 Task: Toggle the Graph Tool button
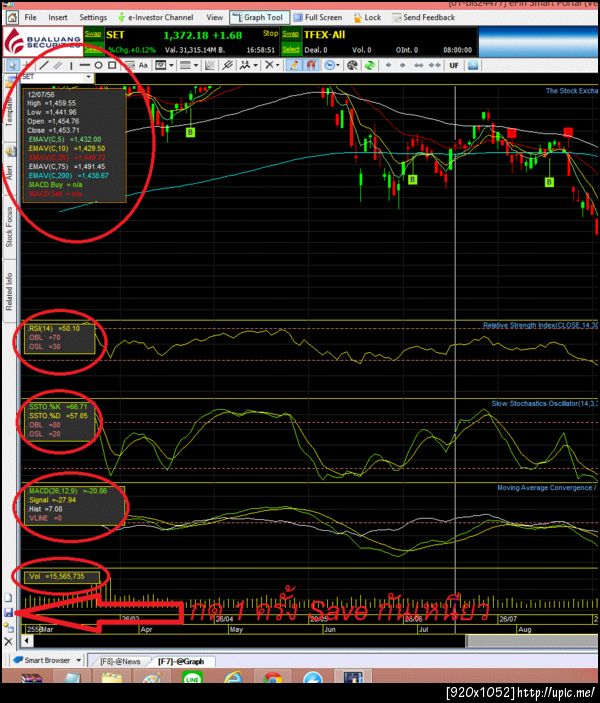click(x=259, y=17)
